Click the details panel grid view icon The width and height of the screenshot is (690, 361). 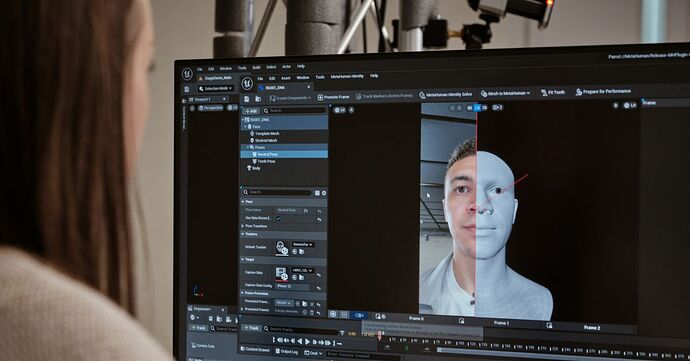pyautogui.click(x=317, y=193)
